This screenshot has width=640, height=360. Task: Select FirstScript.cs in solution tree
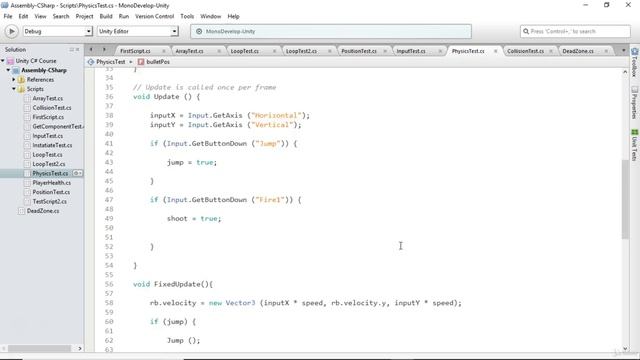pyautogui.click(x=48, y=117)
